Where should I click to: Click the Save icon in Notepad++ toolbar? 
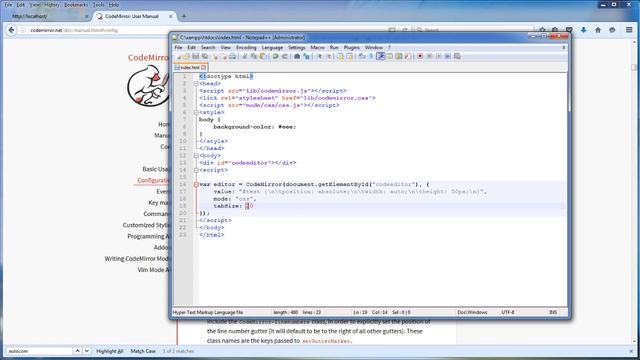click(196, 56)
